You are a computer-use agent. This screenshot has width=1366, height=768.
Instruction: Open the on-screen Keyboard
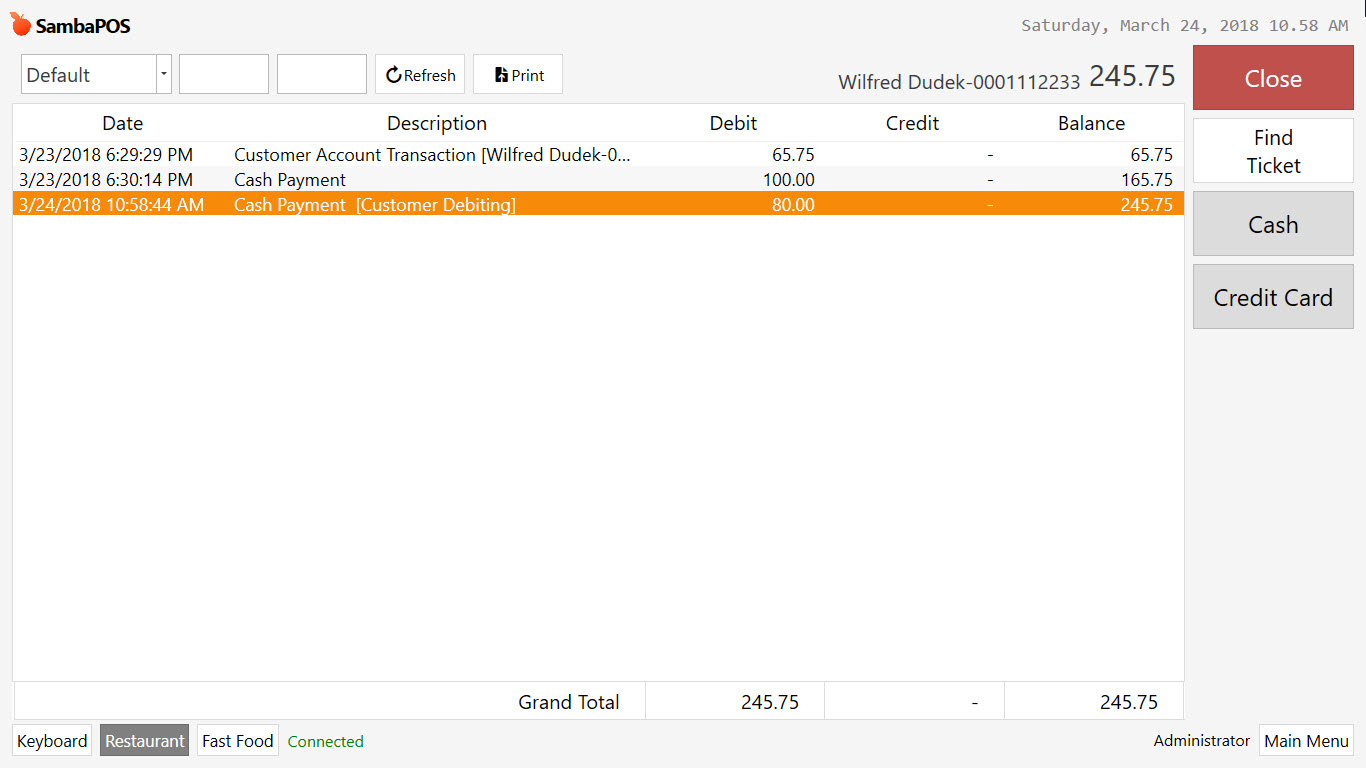pos(51,741)
